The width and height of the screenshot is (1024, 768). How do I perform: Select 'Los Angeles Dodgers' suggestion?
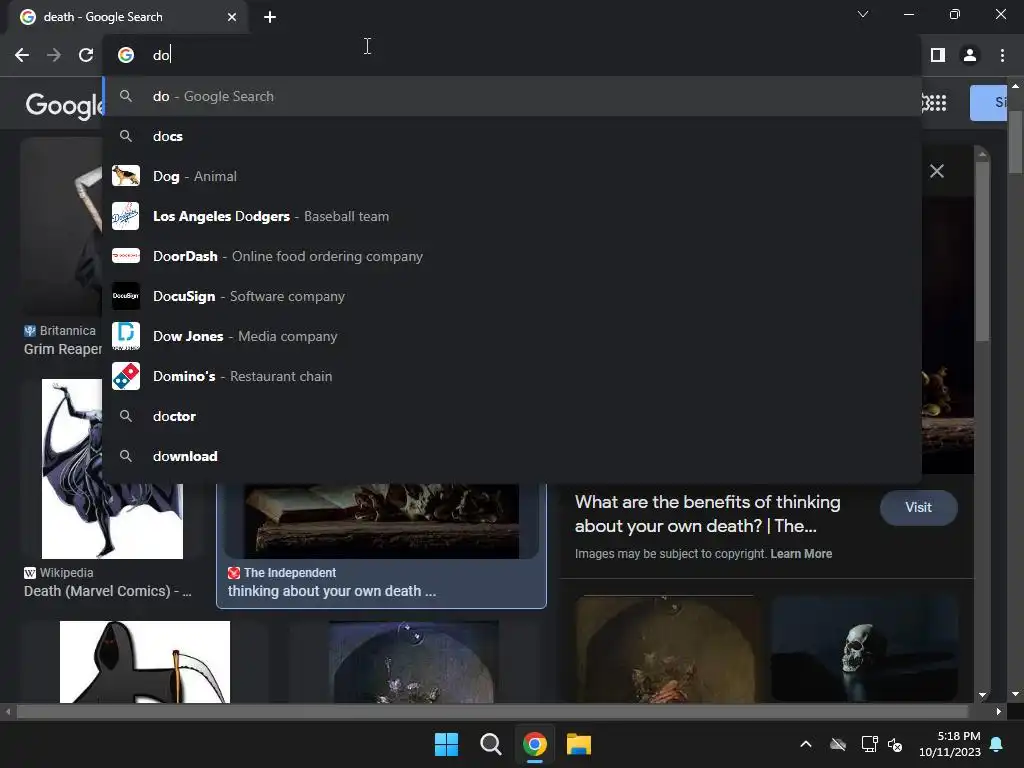click(x=512, y=216)
